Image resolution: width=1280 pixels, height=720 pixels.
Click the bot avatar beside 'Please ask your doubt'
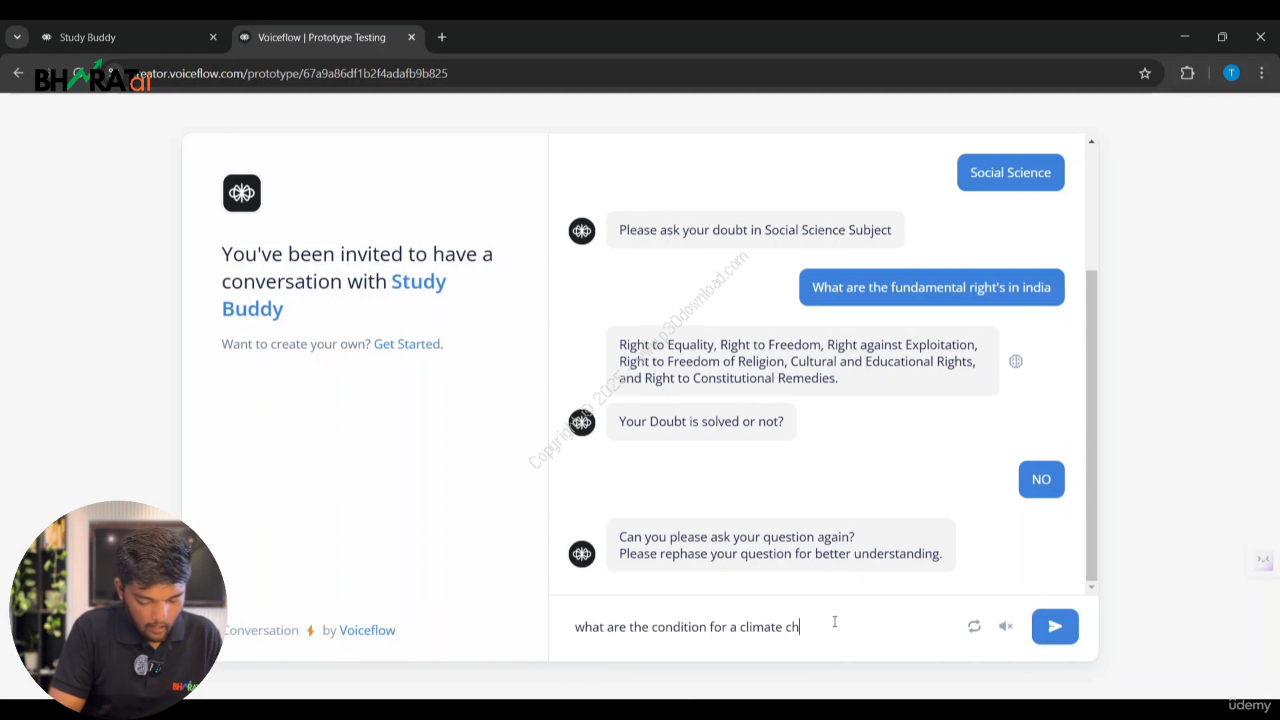(582, 231)
